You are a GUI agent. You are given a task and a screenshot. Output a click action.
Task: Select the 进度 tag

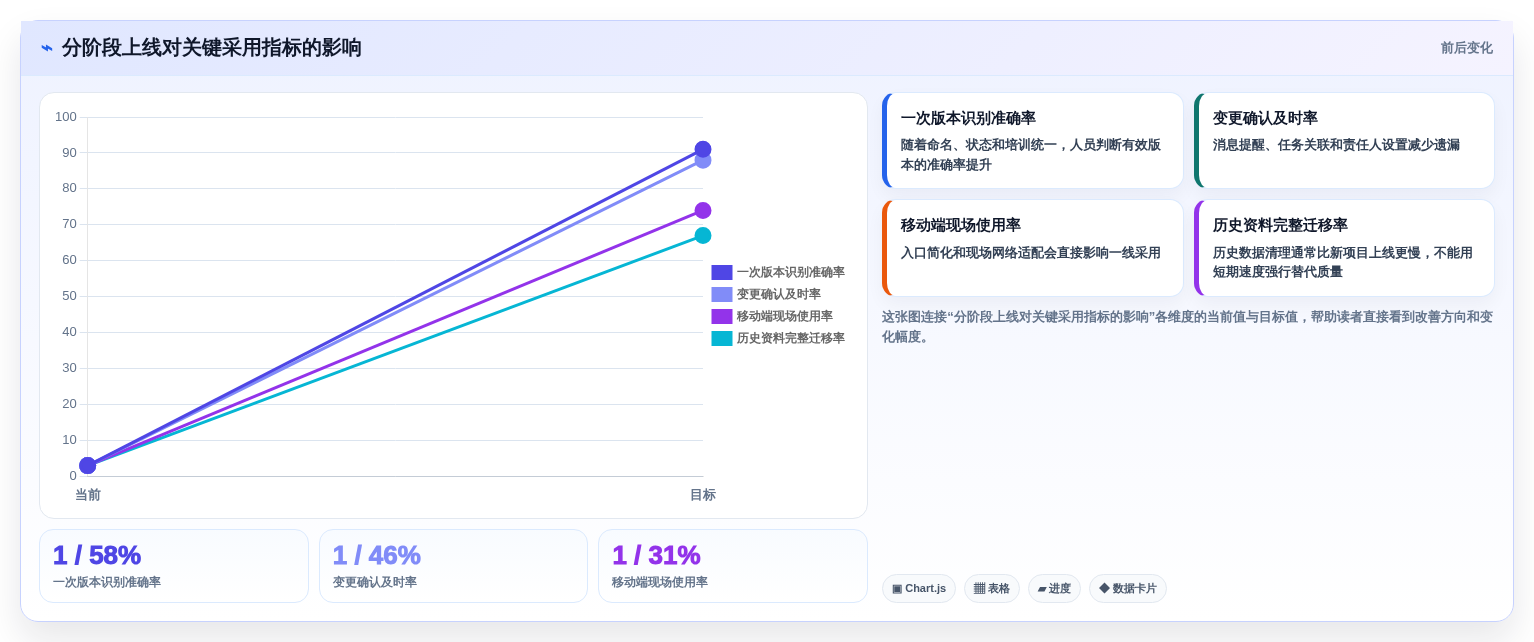coord(1054,588)
